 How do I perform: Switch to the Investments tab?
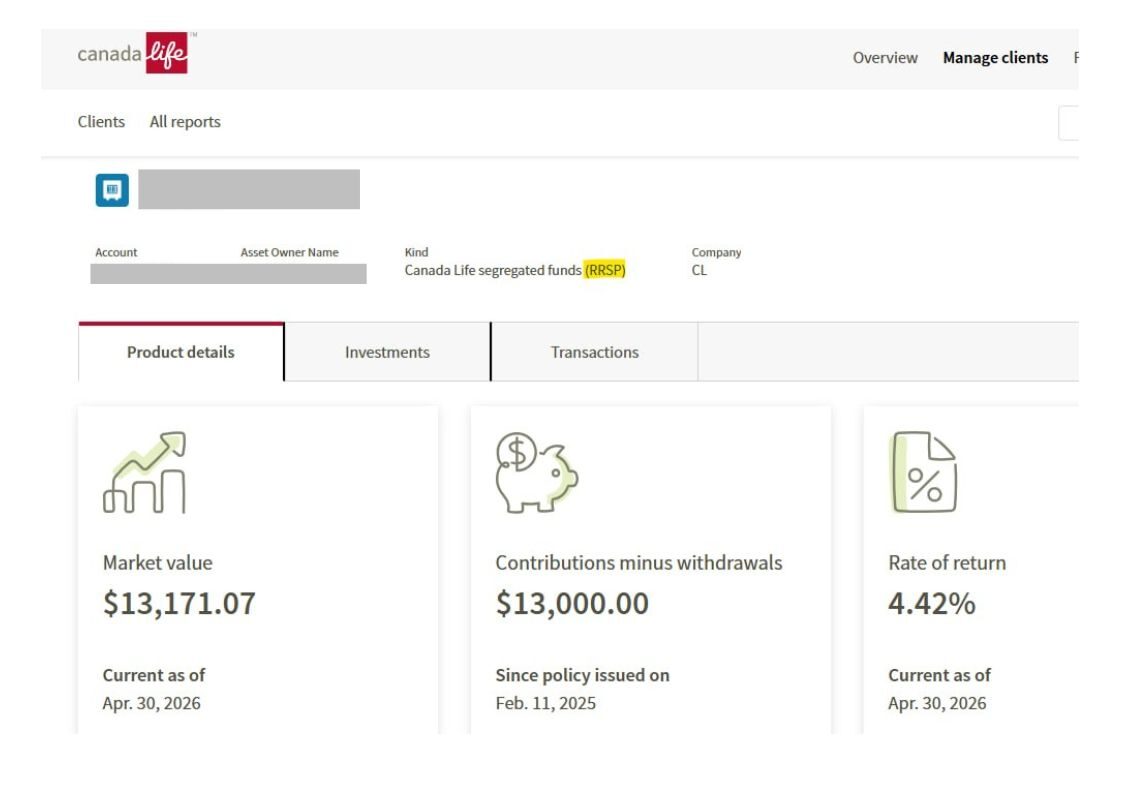point(388,352)
